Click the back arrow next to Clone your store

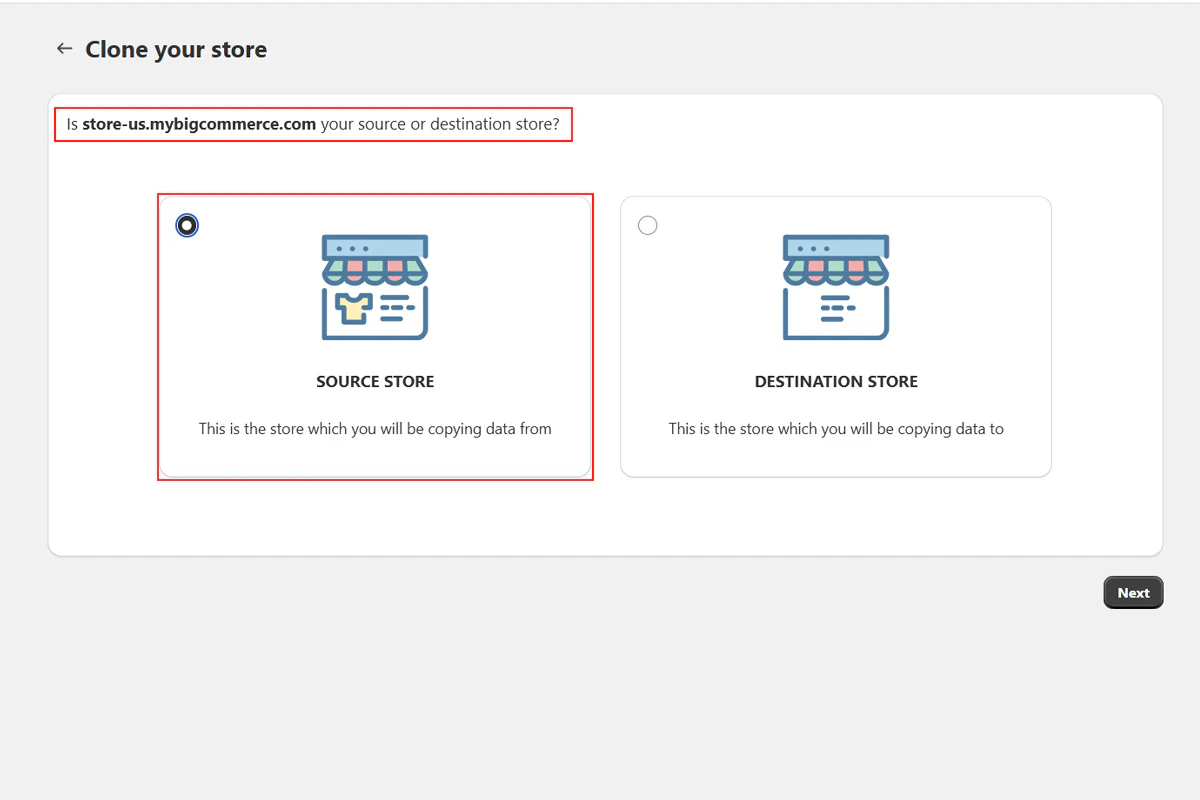pyautogui.click(x=64, y=48)
